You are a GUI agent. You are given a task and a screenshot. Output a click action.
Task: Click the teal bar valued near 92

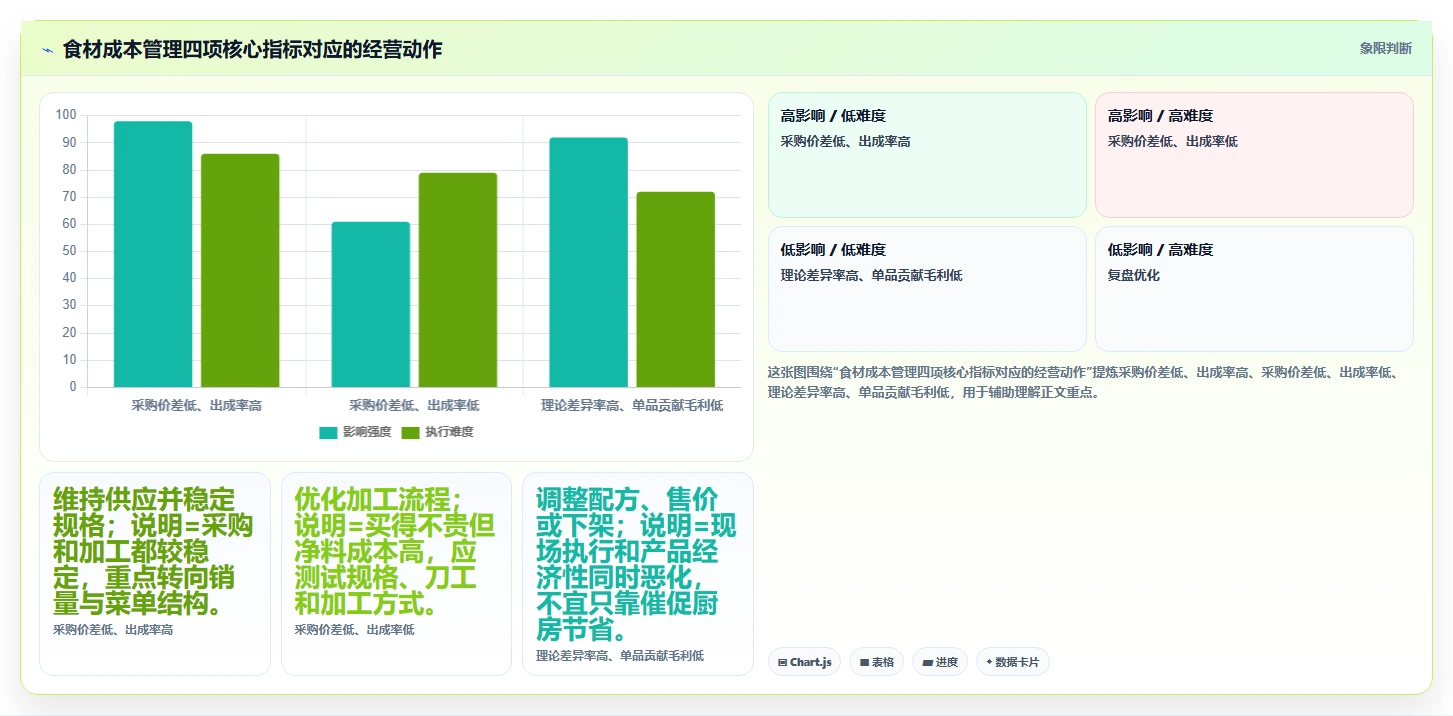click(588, 262)
